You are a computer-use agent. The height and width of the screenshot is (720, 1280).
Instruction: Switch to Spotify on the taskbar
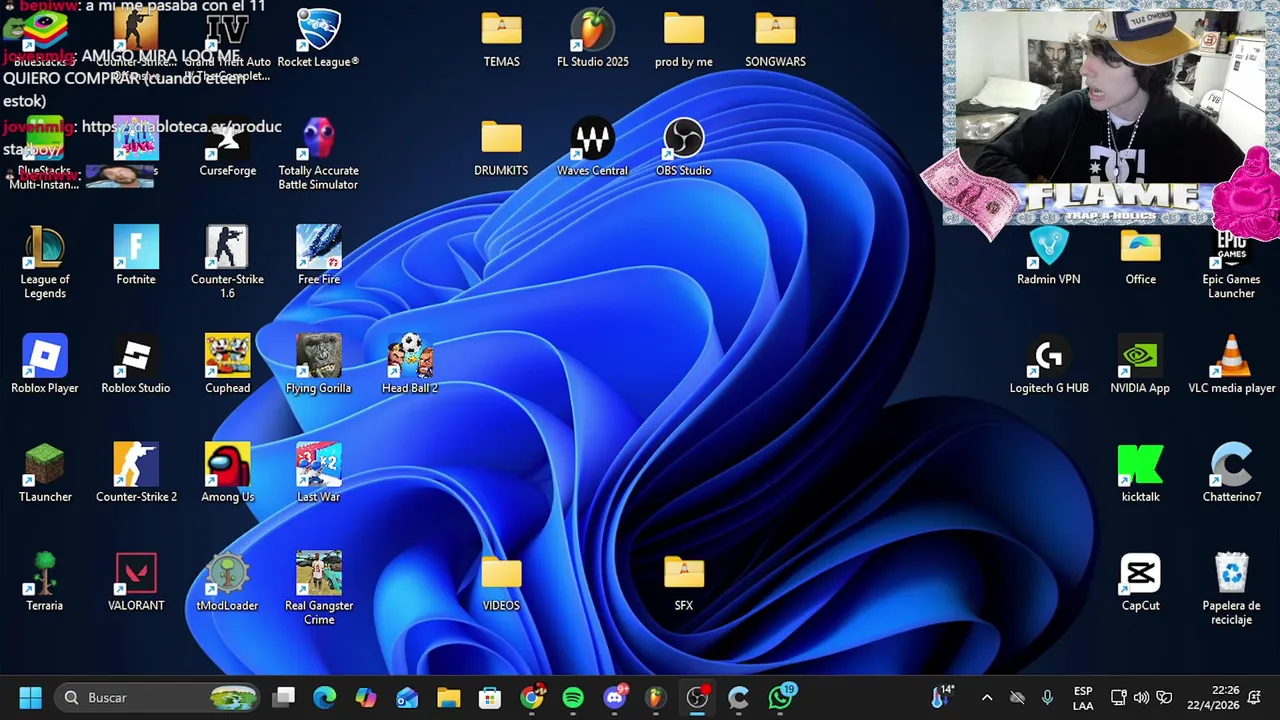[573, 697]
